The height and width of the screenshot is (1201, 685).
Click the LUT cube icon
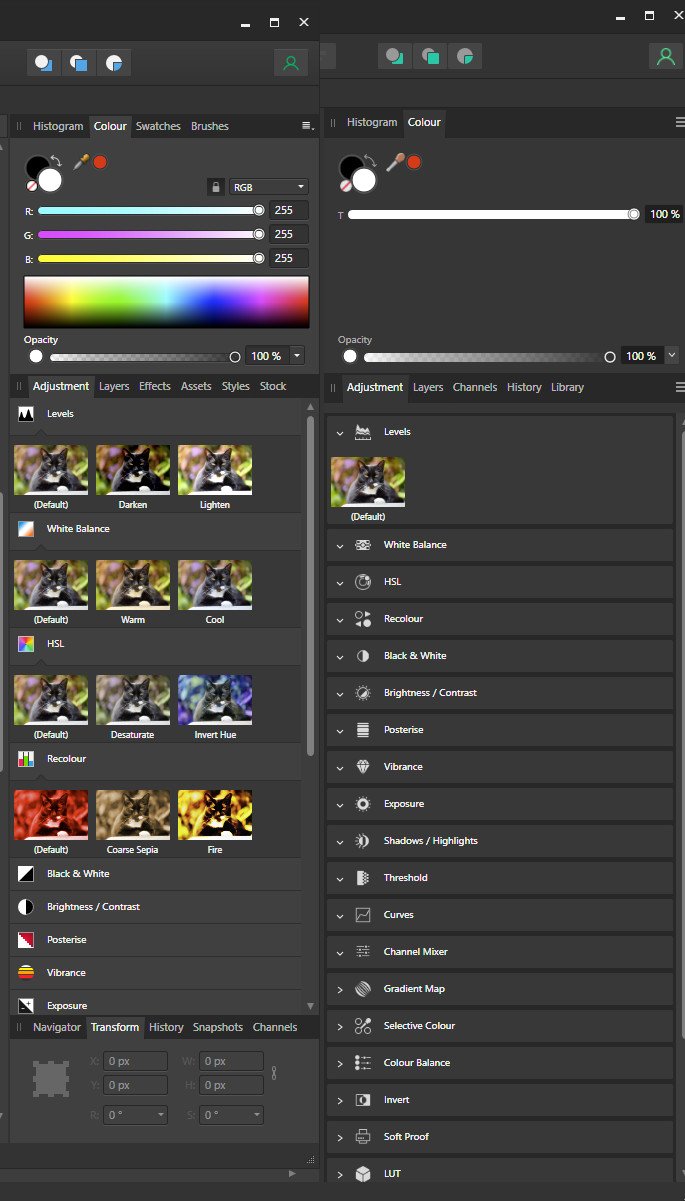coord(363,1174)
